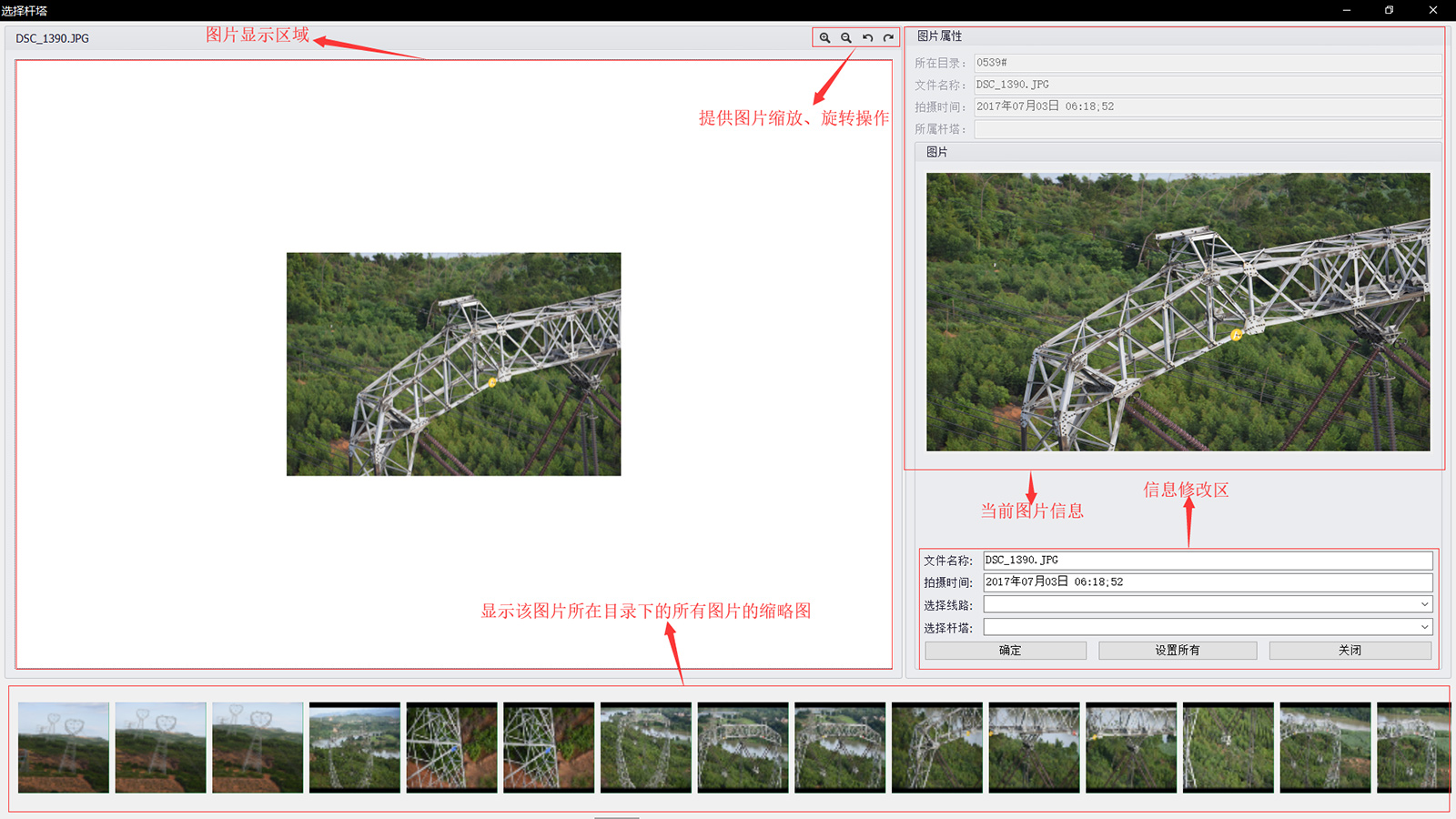Click the main displayed tower image

pyautogui.click(x=453, y=364)
